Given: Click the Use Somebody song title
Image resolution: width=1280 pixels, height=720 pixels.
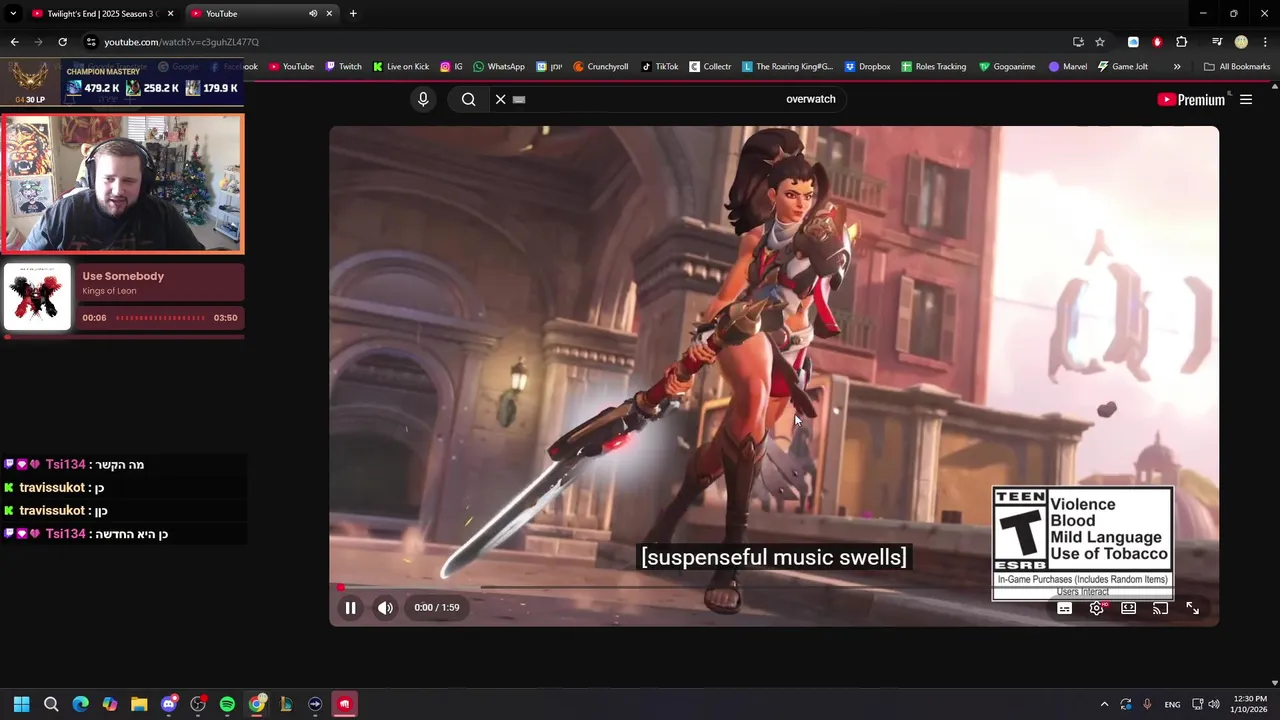Looking at the screenshot, I should [123, 276].
